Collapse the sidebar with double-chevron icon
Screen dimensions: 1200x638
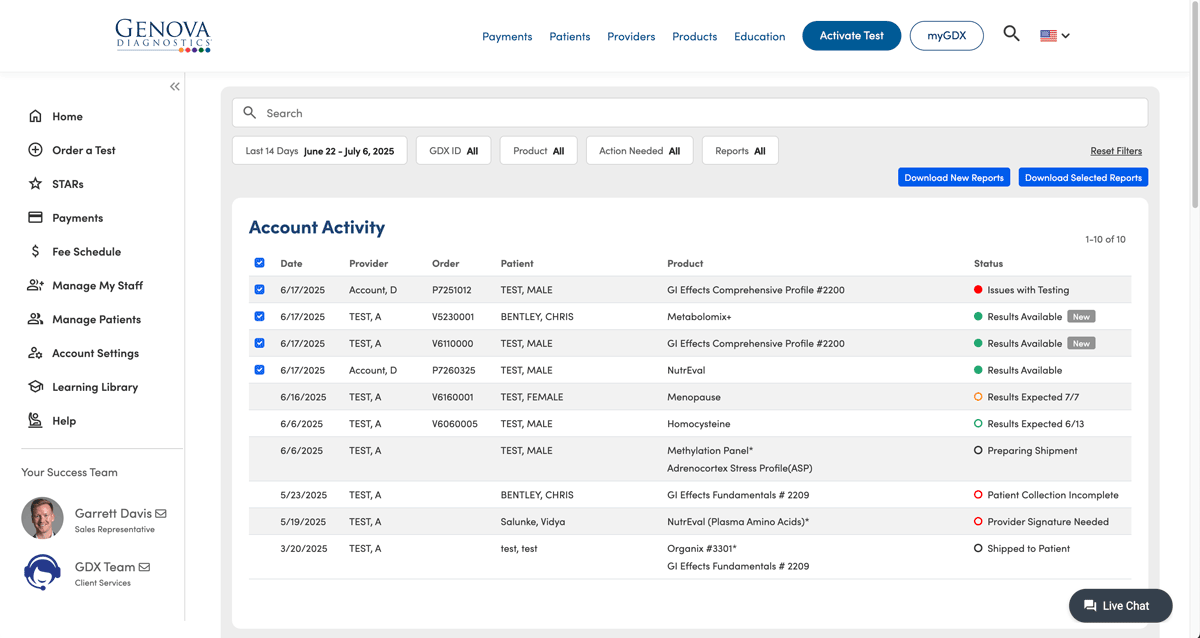175,87
